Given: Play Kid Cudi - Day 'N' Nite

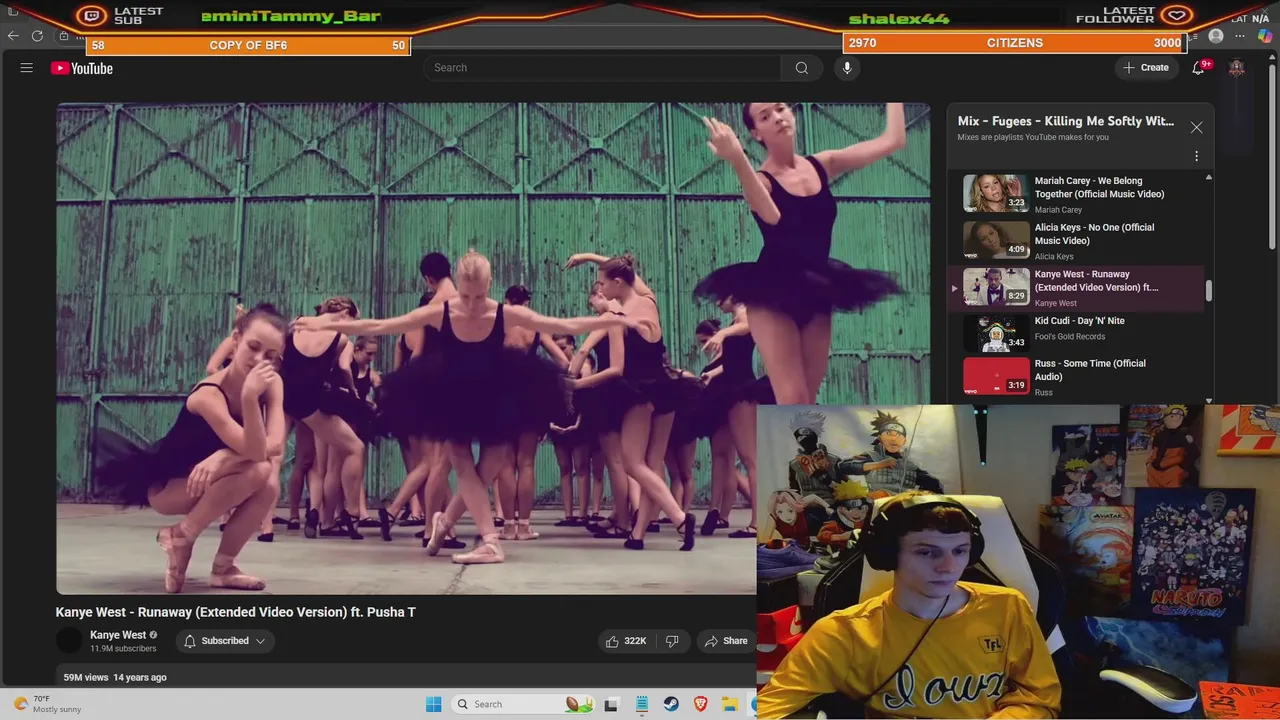Looking at the screenshot, I should [x=1077, y=334].
